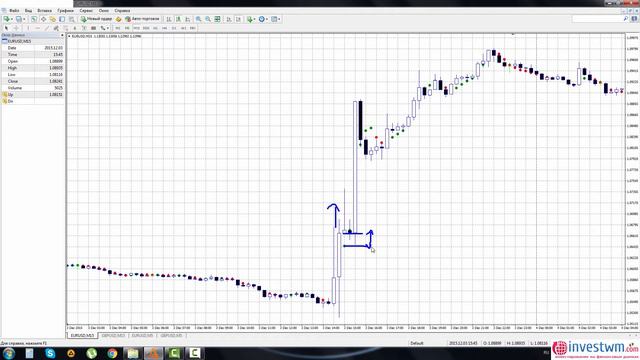Open uTorrent from the taskbar
Screen dimensions: 640x360
tap(91, 353)
